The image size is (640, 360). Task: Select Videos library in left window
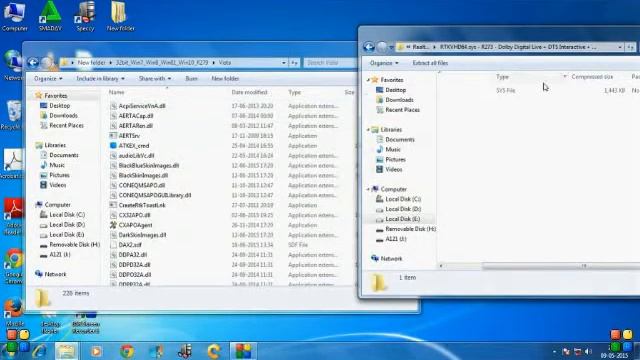(x=58, y=185)
